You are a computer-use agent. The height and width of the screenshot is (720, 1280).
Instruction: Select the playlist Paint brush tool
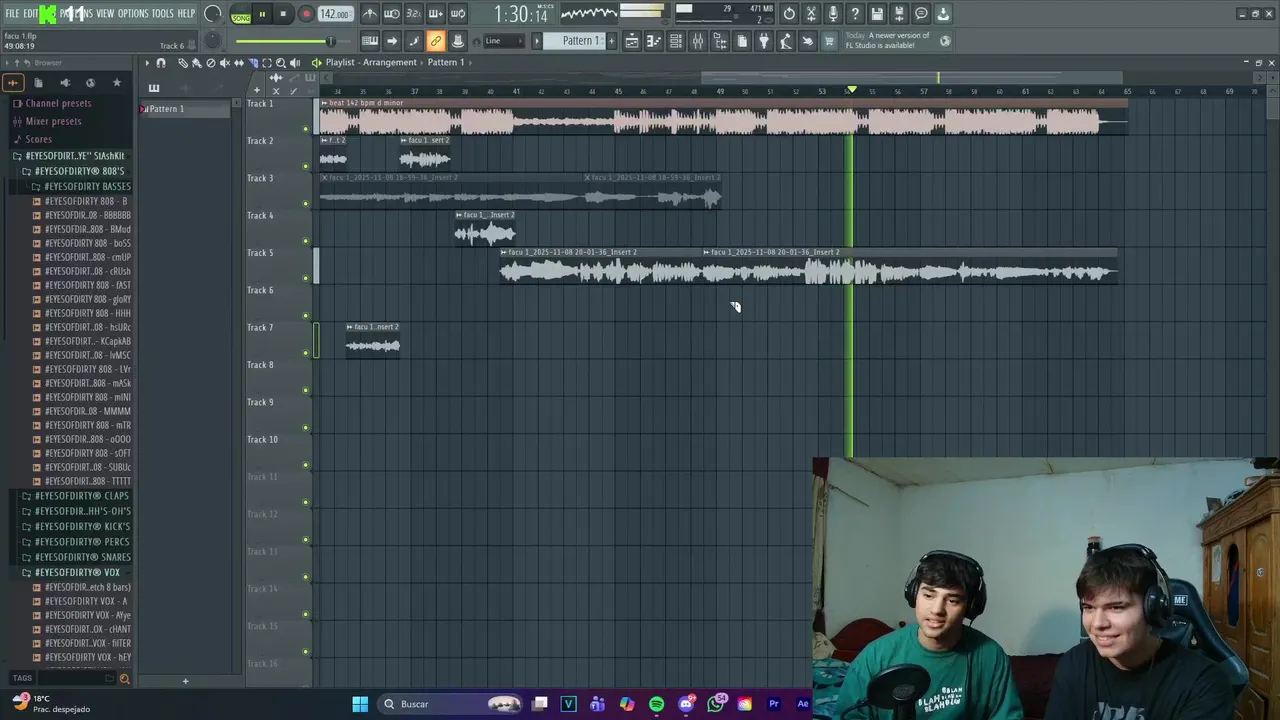tap(197, 63)
